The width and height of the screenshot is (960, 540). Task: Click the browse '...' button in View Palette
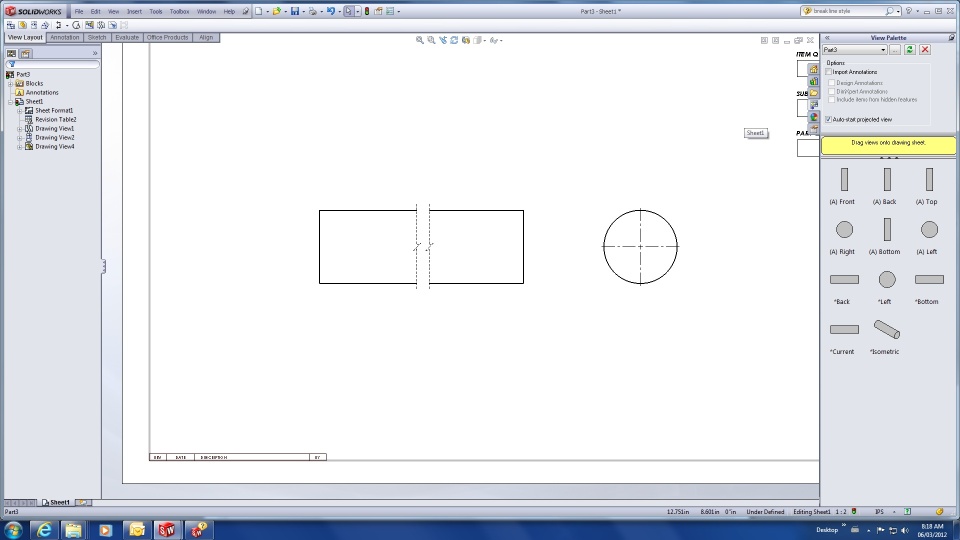coord(895,50)
